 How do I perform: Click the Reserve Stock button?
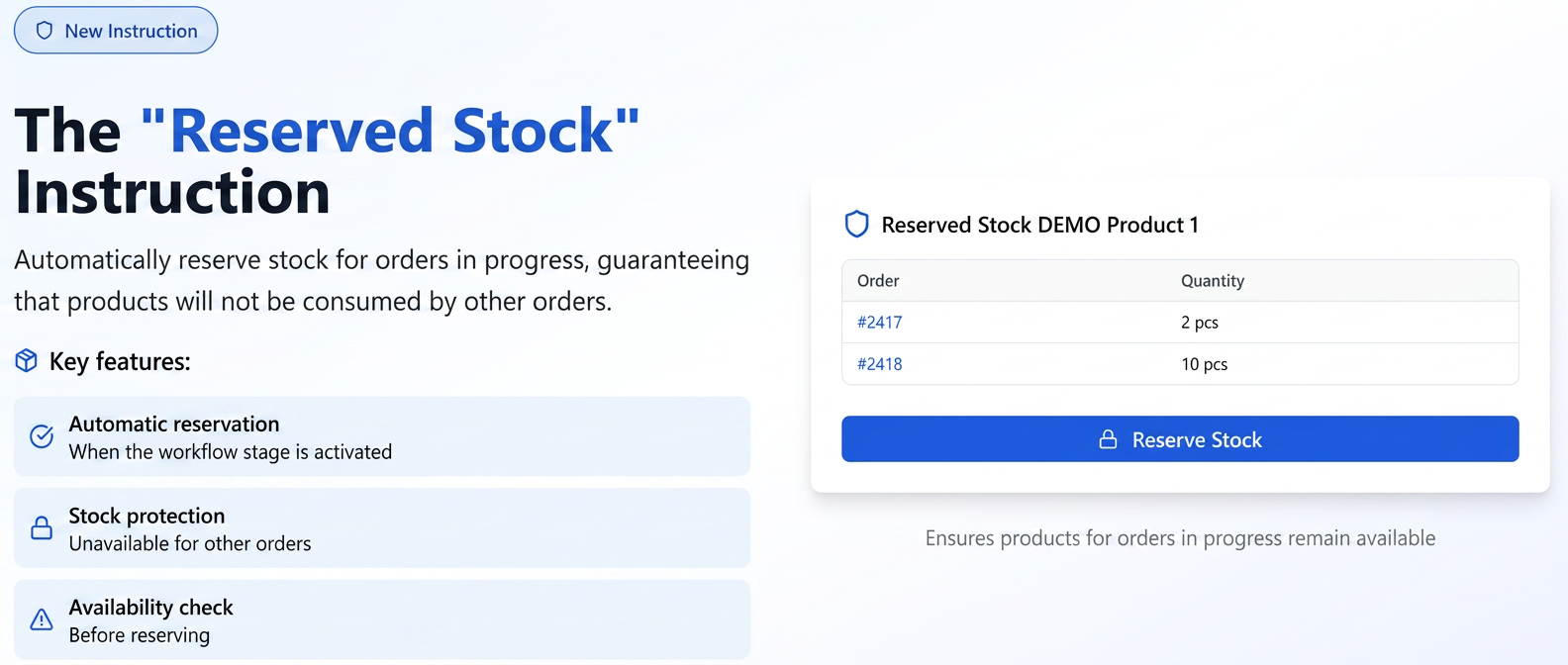click(x=1180, y=439)
